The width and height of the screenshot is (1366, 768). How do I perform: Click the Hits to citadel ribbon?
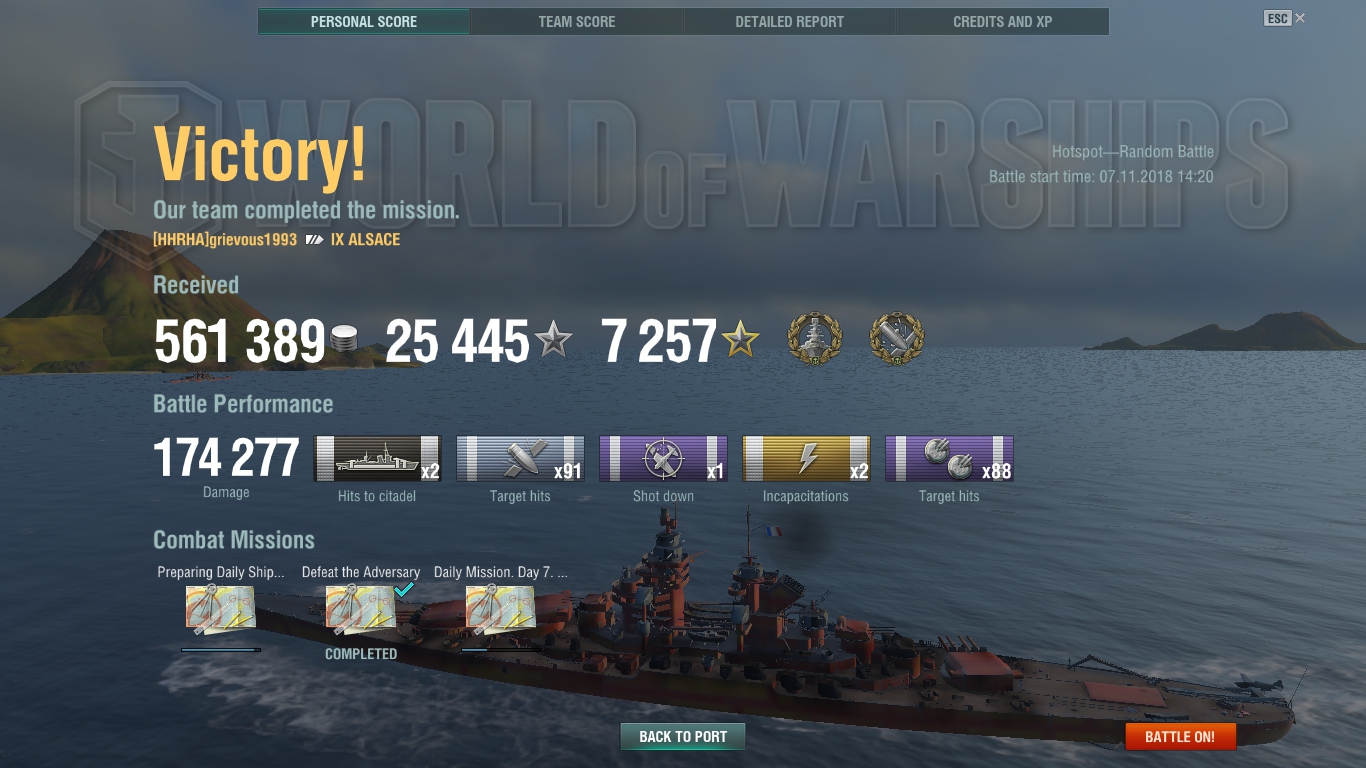click(377, 459)
